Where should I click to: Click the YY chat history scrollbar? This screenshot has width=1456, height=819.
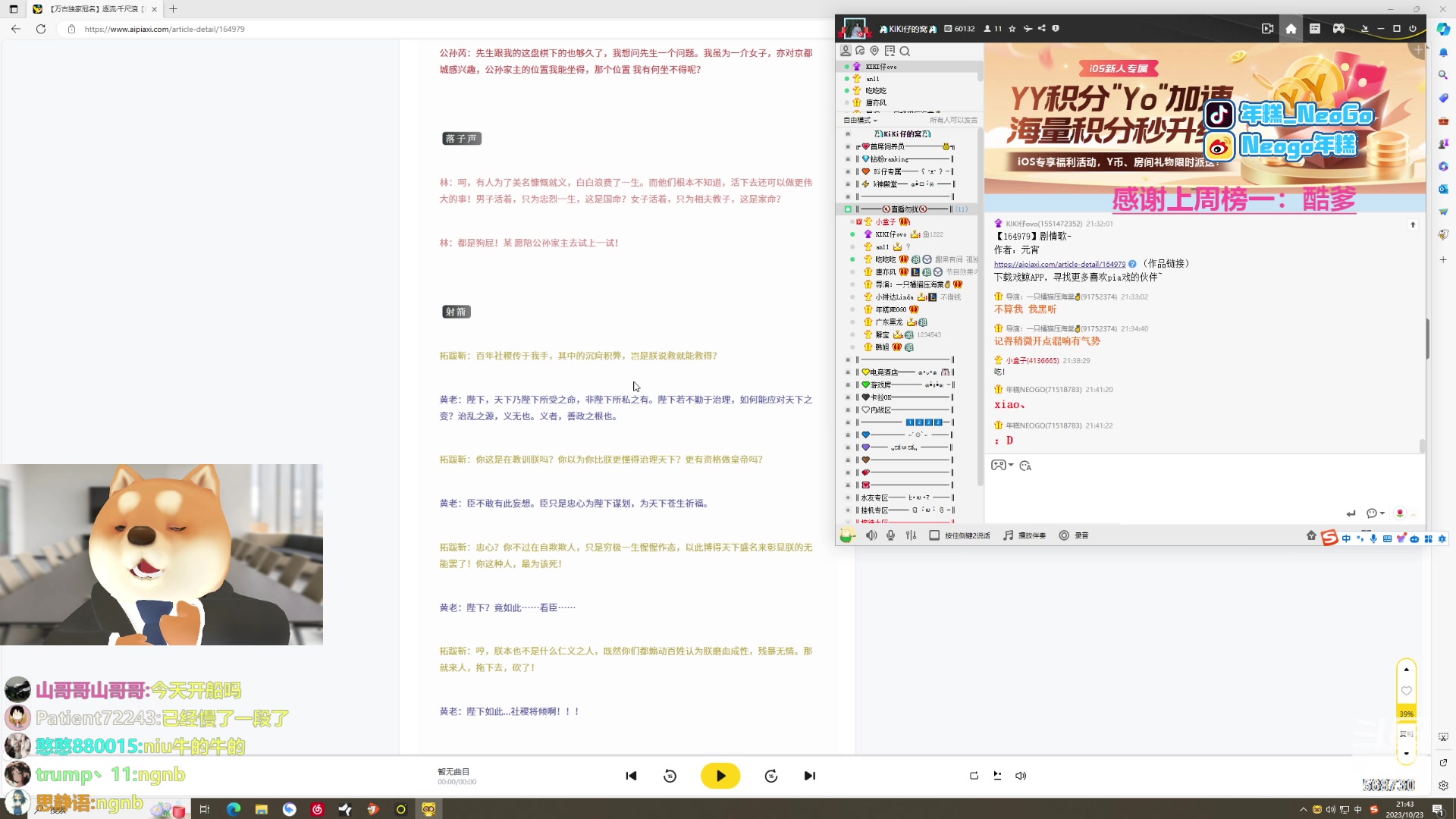tap(1422, 446)
